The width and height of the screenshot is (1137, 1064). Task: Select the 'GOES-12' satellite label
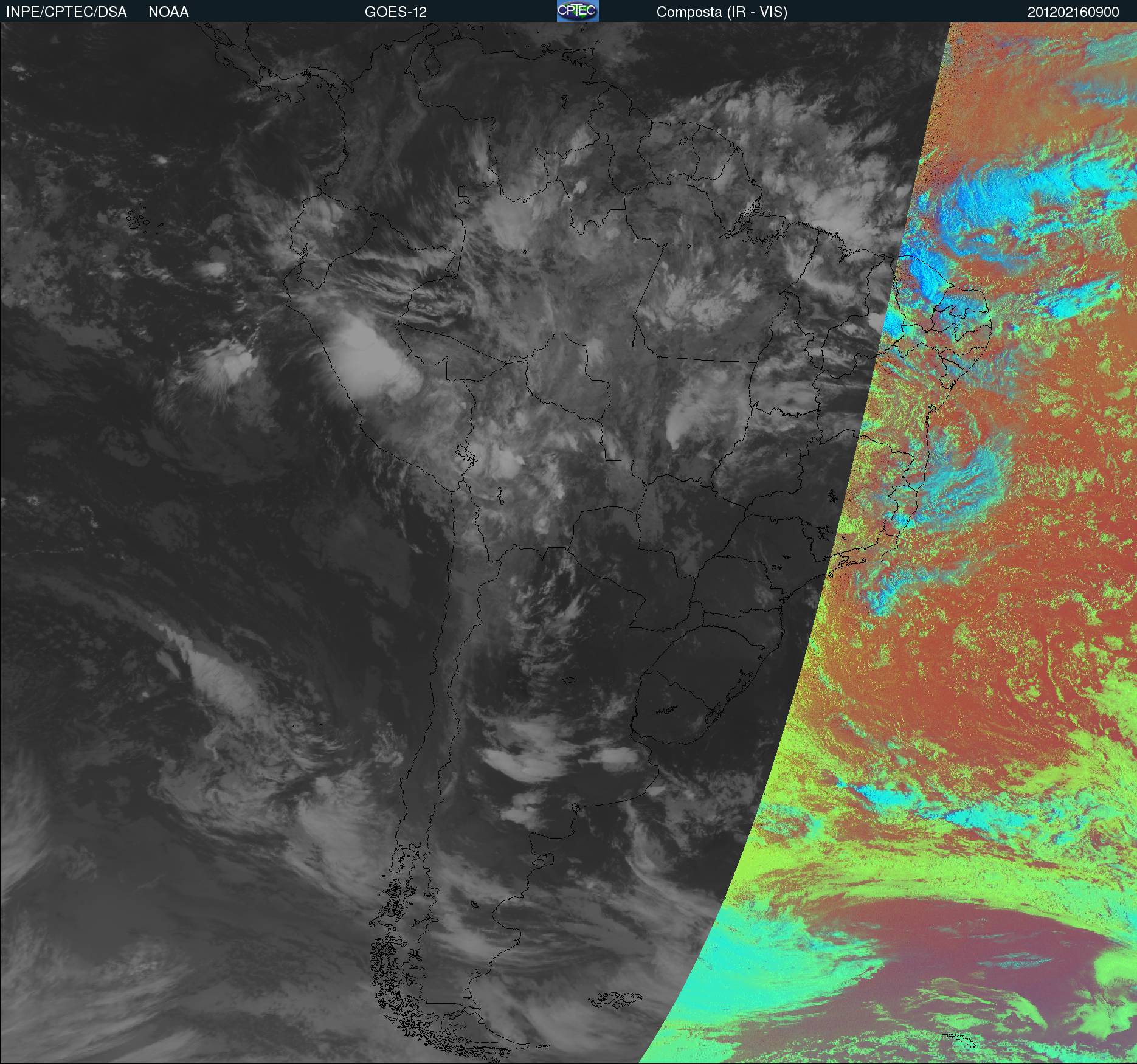[x=396, y=12]
